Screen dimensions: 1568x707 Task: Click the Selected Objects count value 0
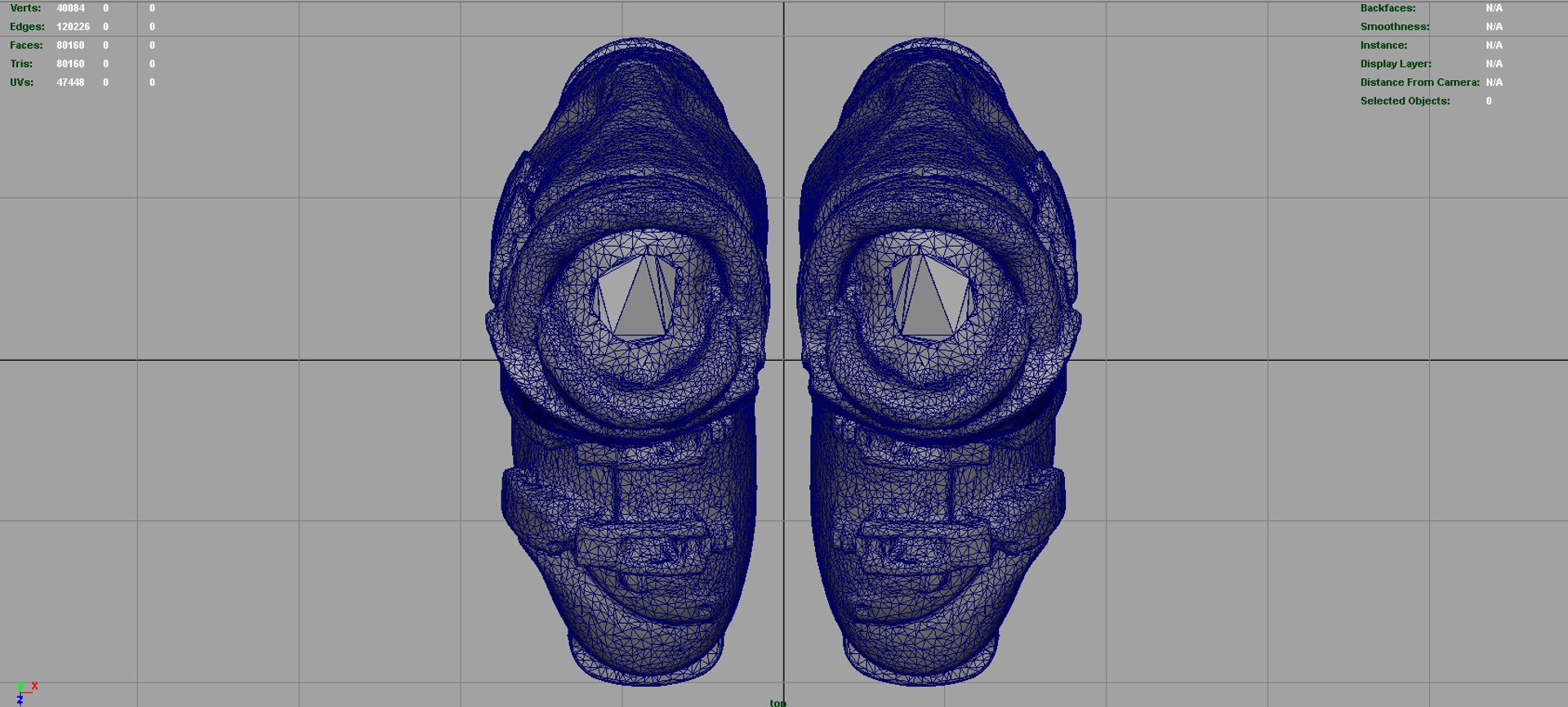pyautogui.click(x=1489, y=101)
